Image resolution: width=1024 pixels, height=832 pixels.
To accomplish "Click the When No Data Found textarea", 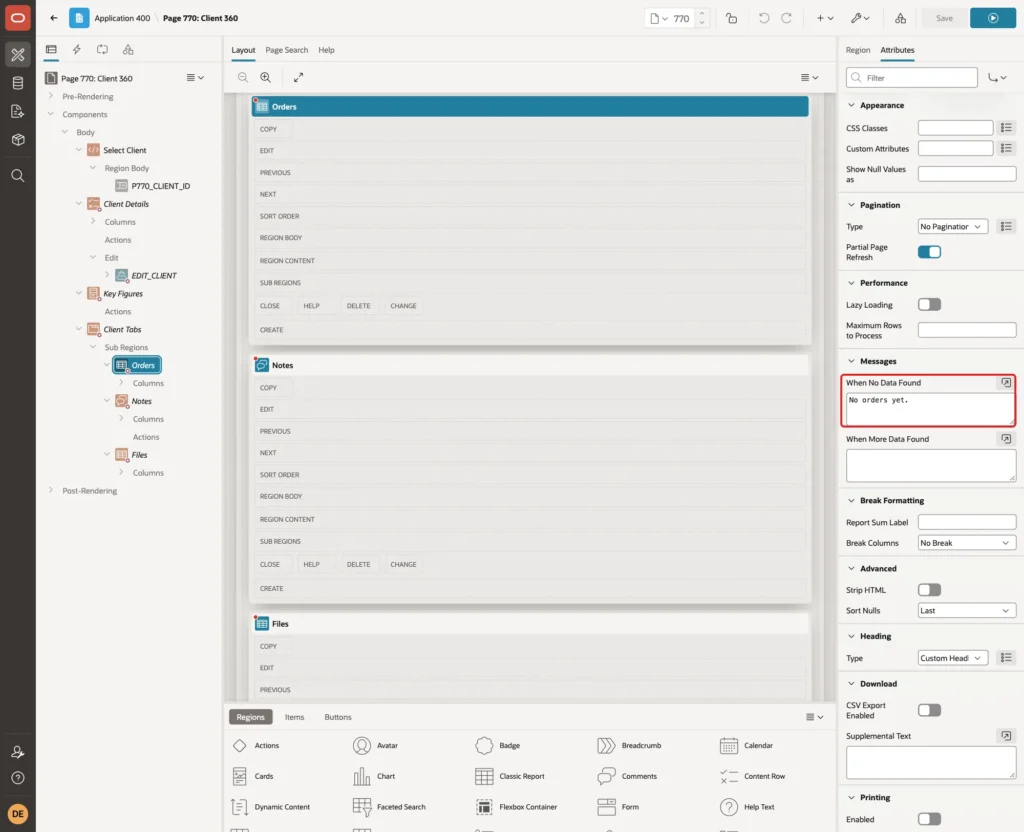I will click(930, 409).
